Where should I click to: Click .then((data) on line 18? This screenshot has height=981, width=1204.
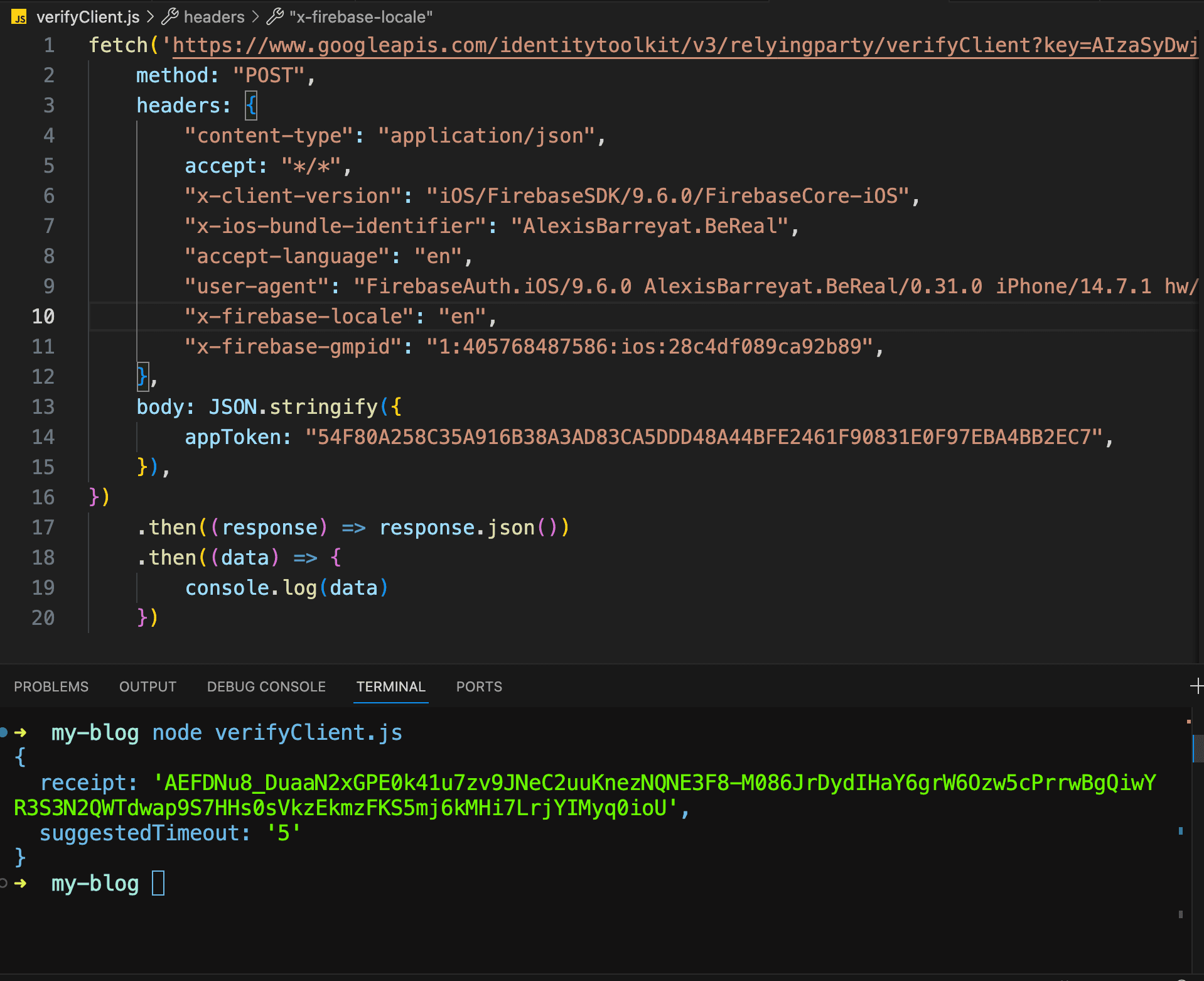[208, 558]
